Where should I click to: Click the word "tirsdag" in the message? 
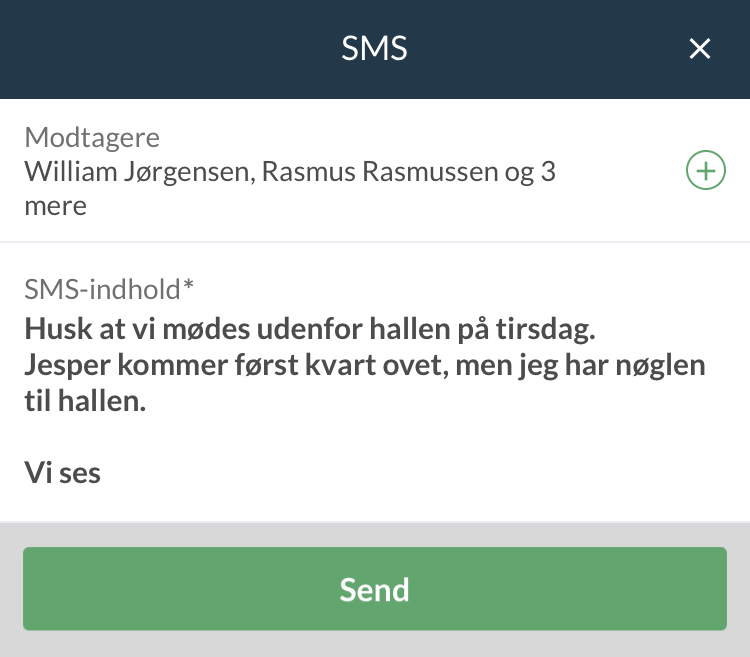(557, 329)
